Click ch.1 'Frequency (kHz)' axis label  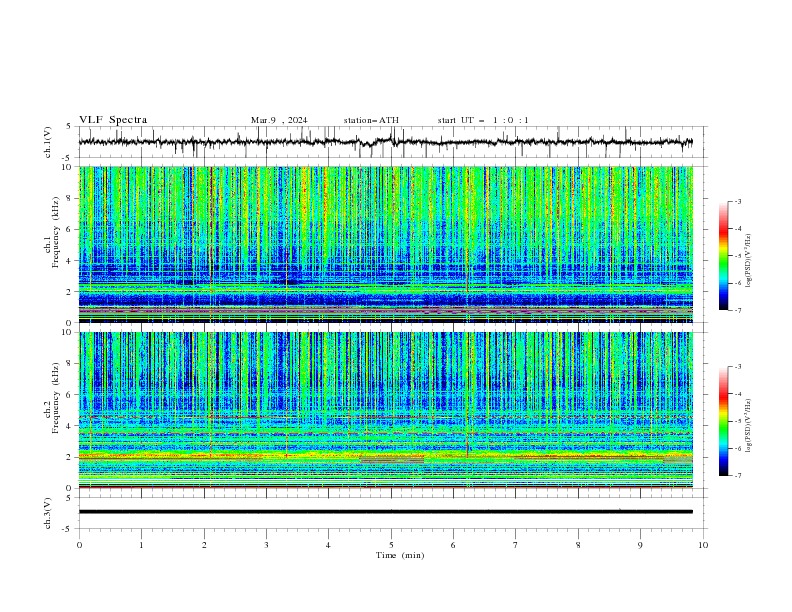[56, 232]
